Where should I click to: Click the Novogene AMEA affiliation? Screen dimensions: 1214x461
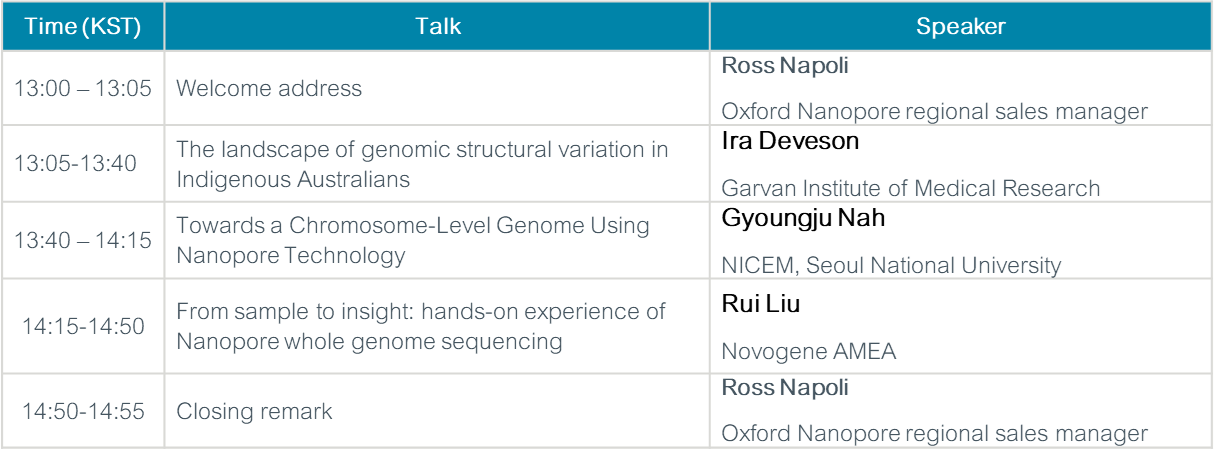[809, 351]
